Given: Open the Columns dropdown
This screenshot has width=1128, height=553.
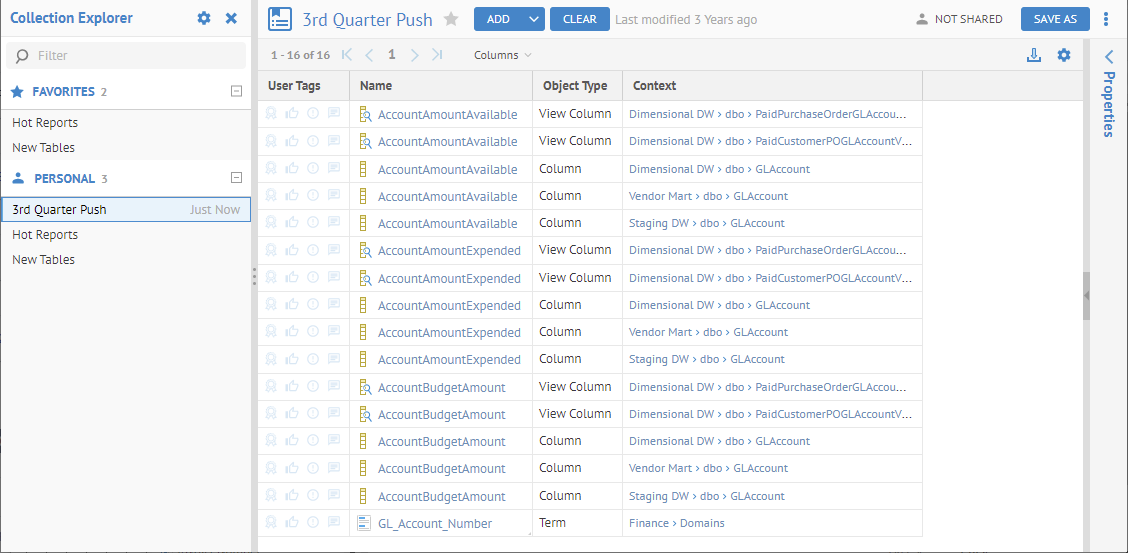Looking at the screenshot, I should [502, 55].
